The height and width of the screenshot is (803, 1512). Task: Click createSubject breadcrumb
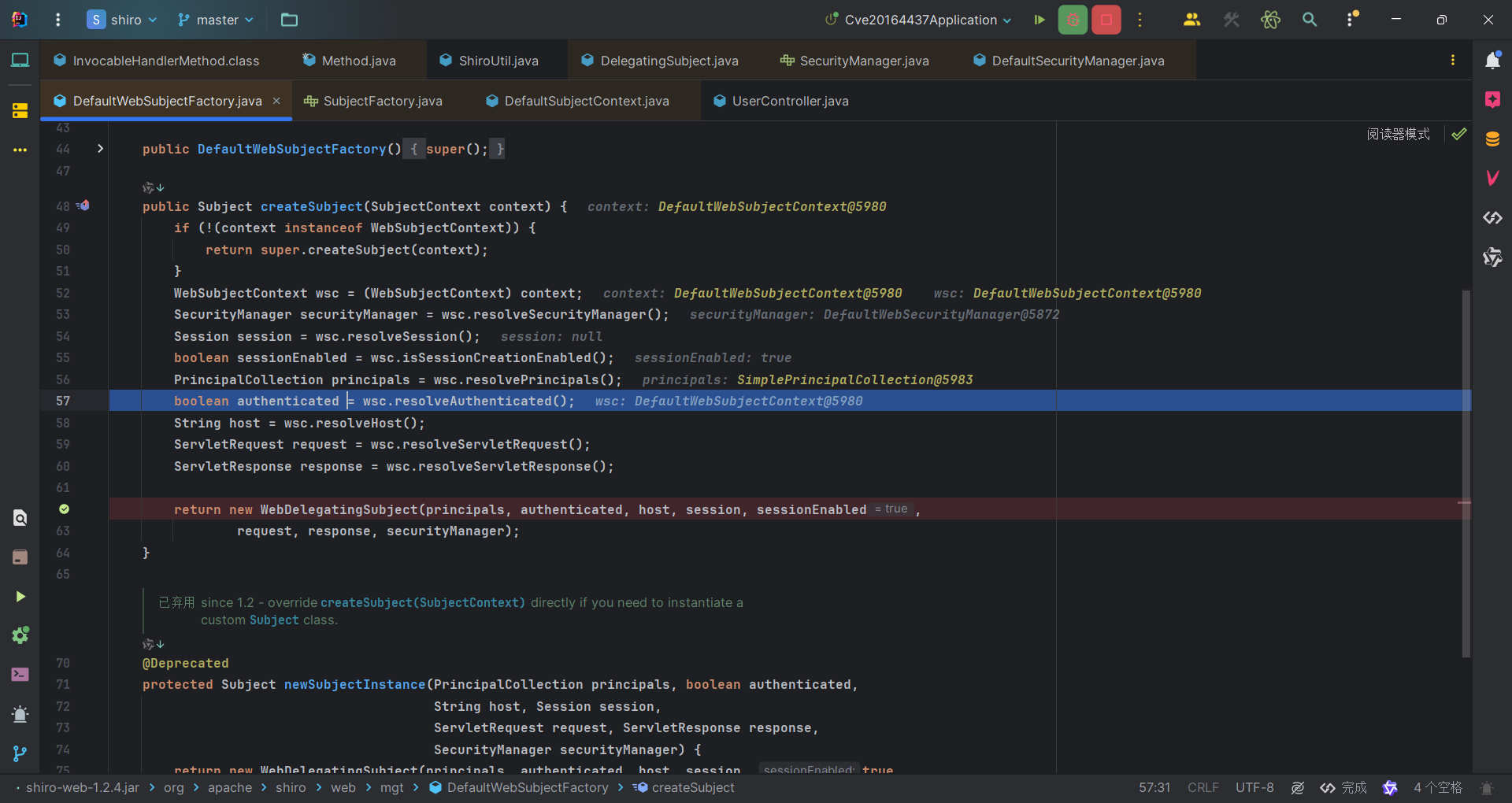[684, 788]
